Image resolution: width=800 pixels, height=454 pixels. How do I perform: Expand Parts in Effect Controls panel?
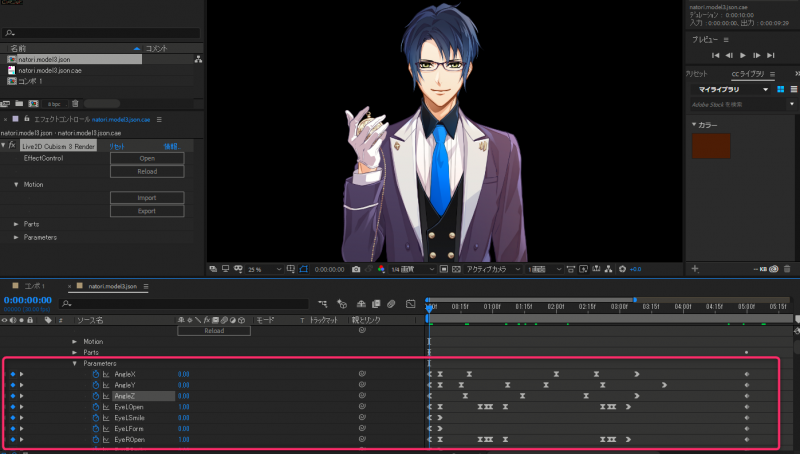[x=16, y=224]
